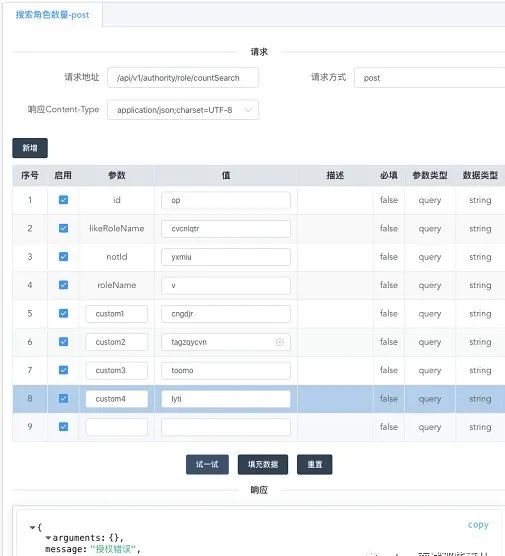Click the 值 column header
The image size is (505, 556).
pos(226,176)
